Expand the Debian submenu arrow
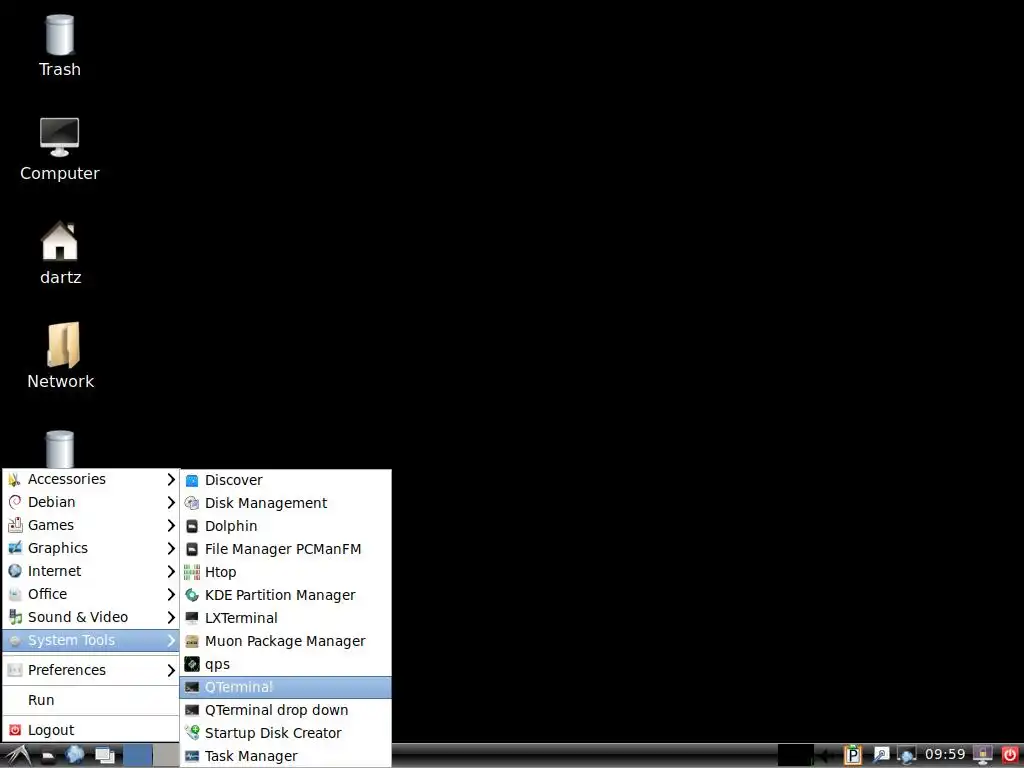Viewport: 1024px width, 768px height. [171, 502]
